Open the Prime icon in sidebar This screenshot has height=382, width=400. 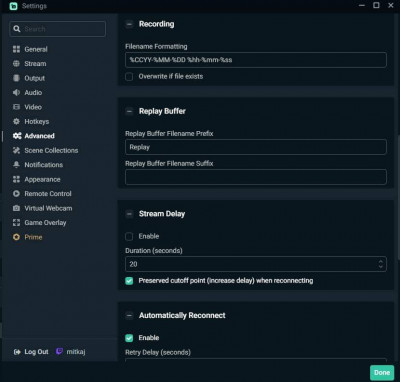(x=16, y=237)
